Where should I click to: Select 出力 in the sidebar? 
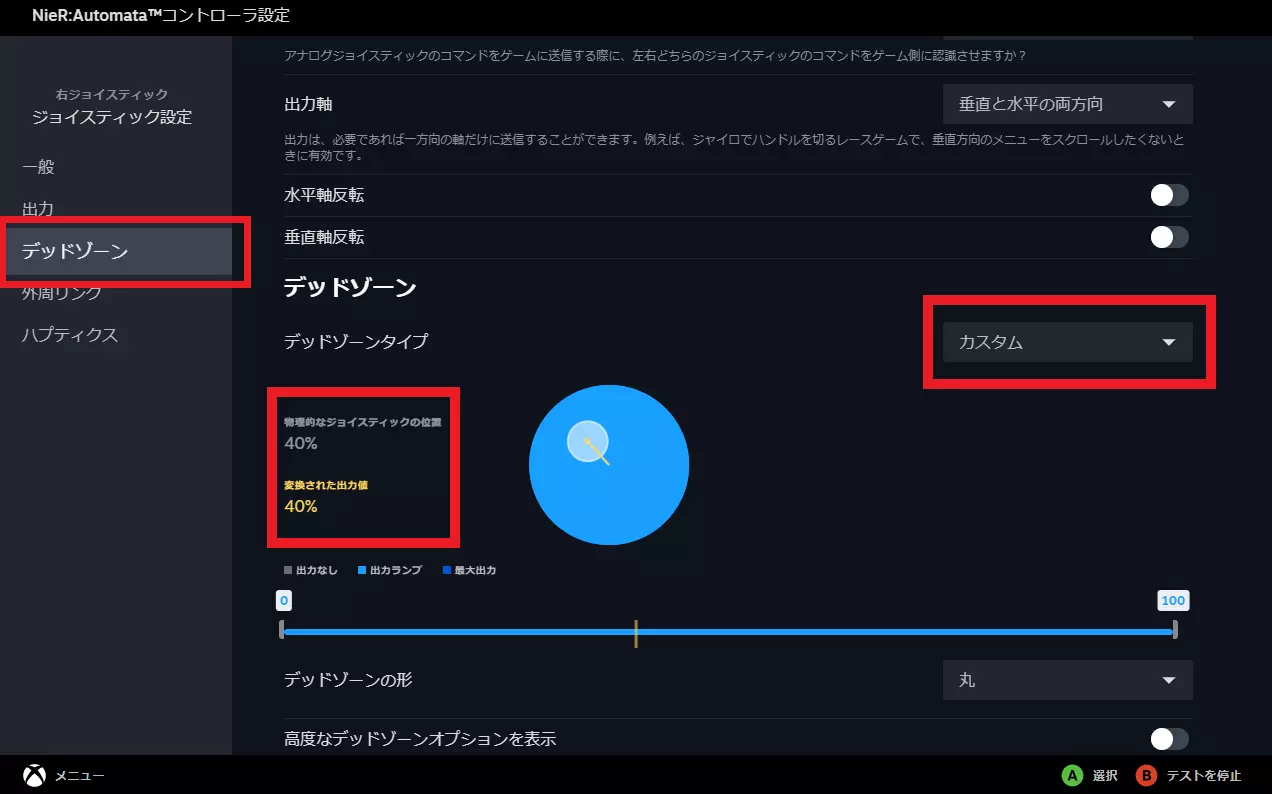38,209
